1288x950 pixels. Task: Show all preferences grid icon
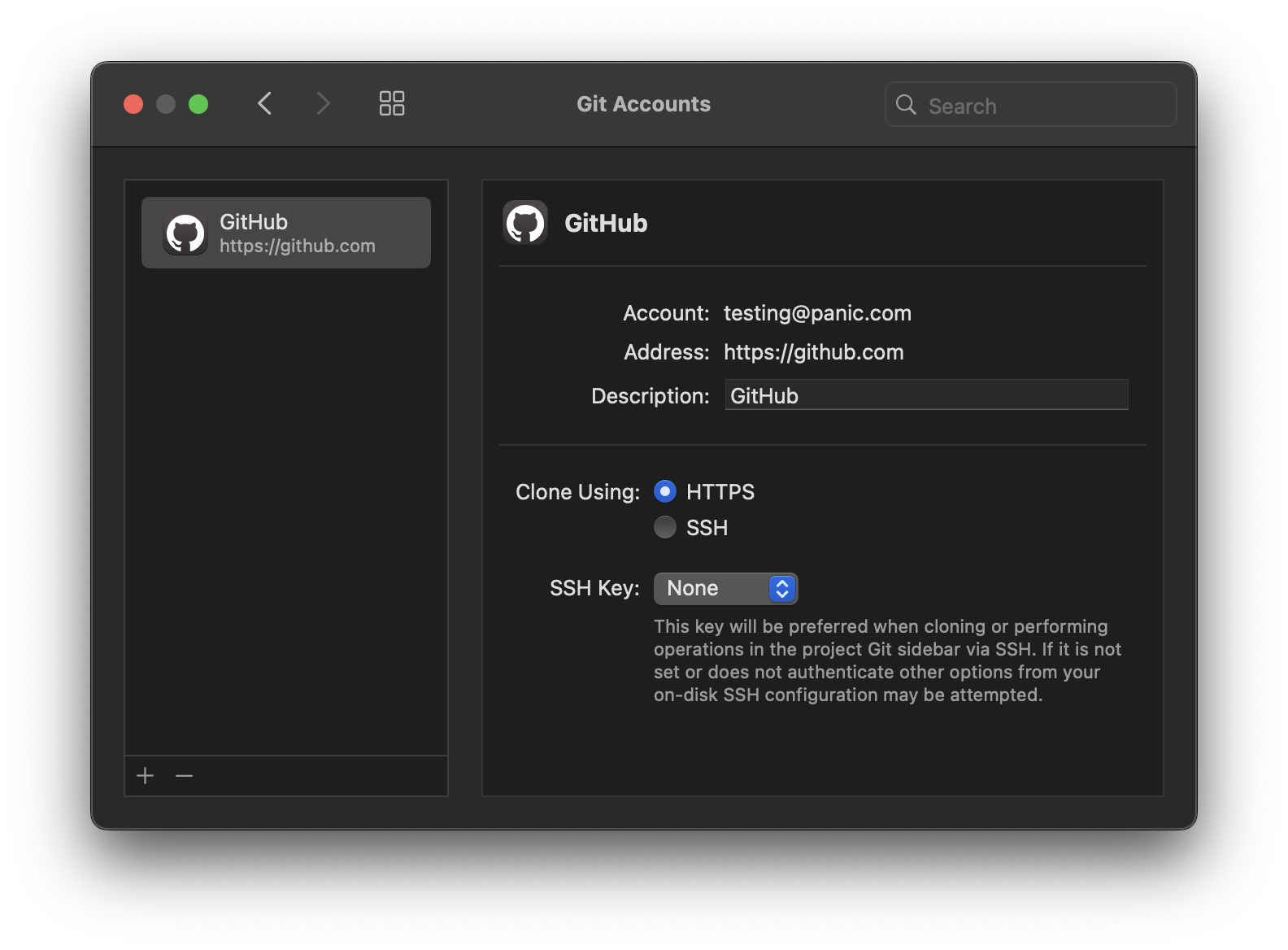click(x=392, y=103)
